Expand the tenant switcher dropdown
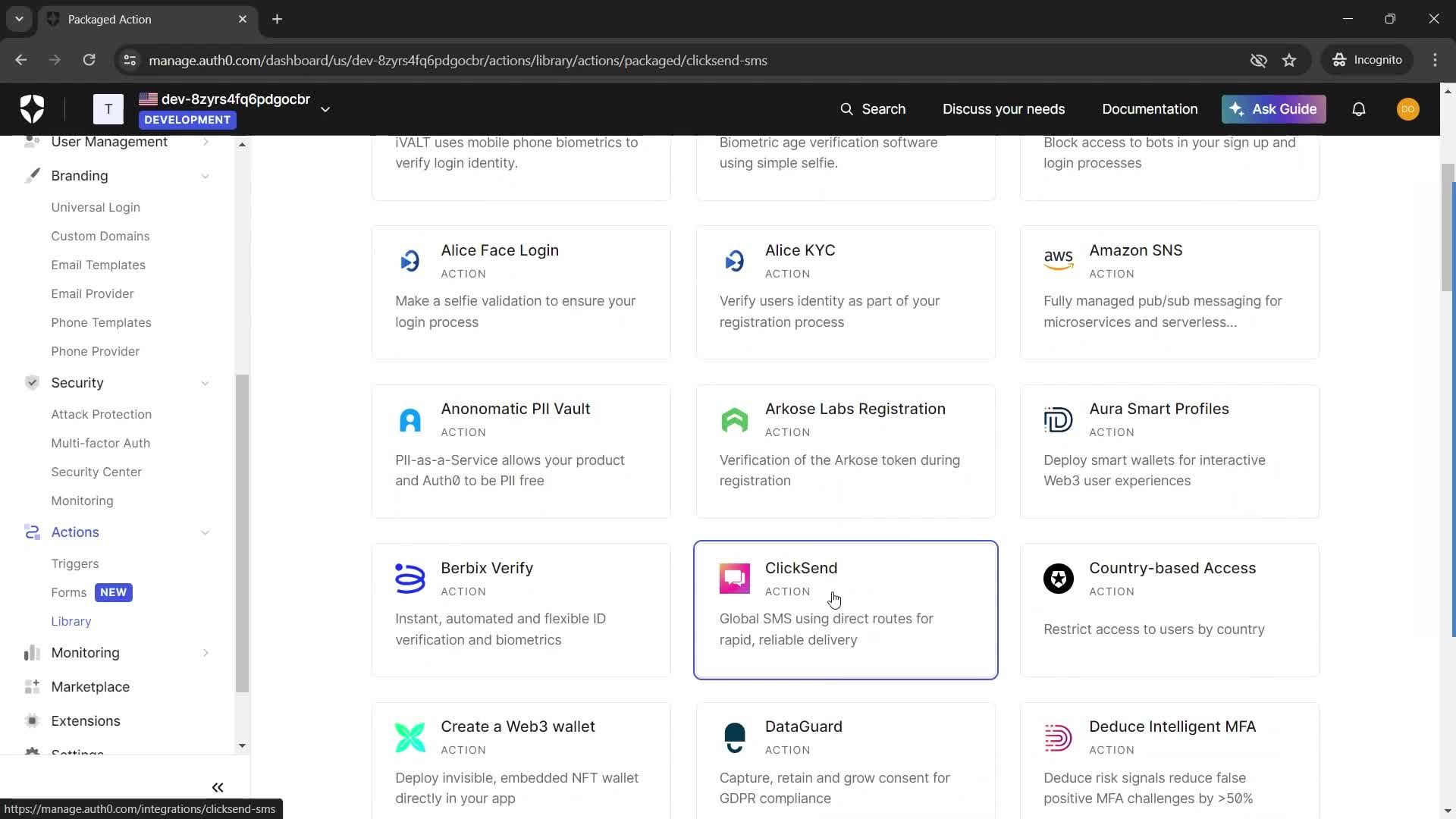 click(x=325, y=109)
